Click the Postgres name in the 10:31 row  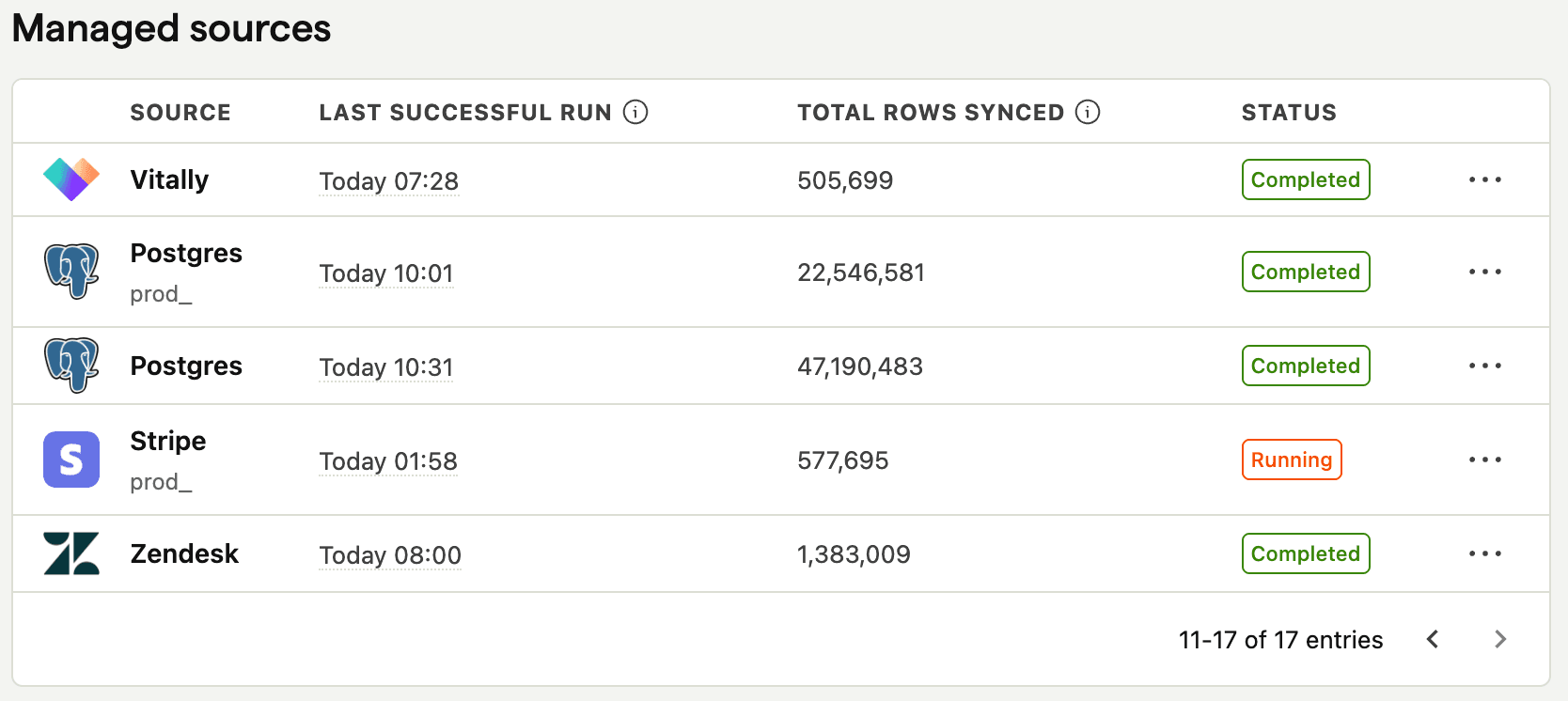pyautogui.click(x=186, y=366)
